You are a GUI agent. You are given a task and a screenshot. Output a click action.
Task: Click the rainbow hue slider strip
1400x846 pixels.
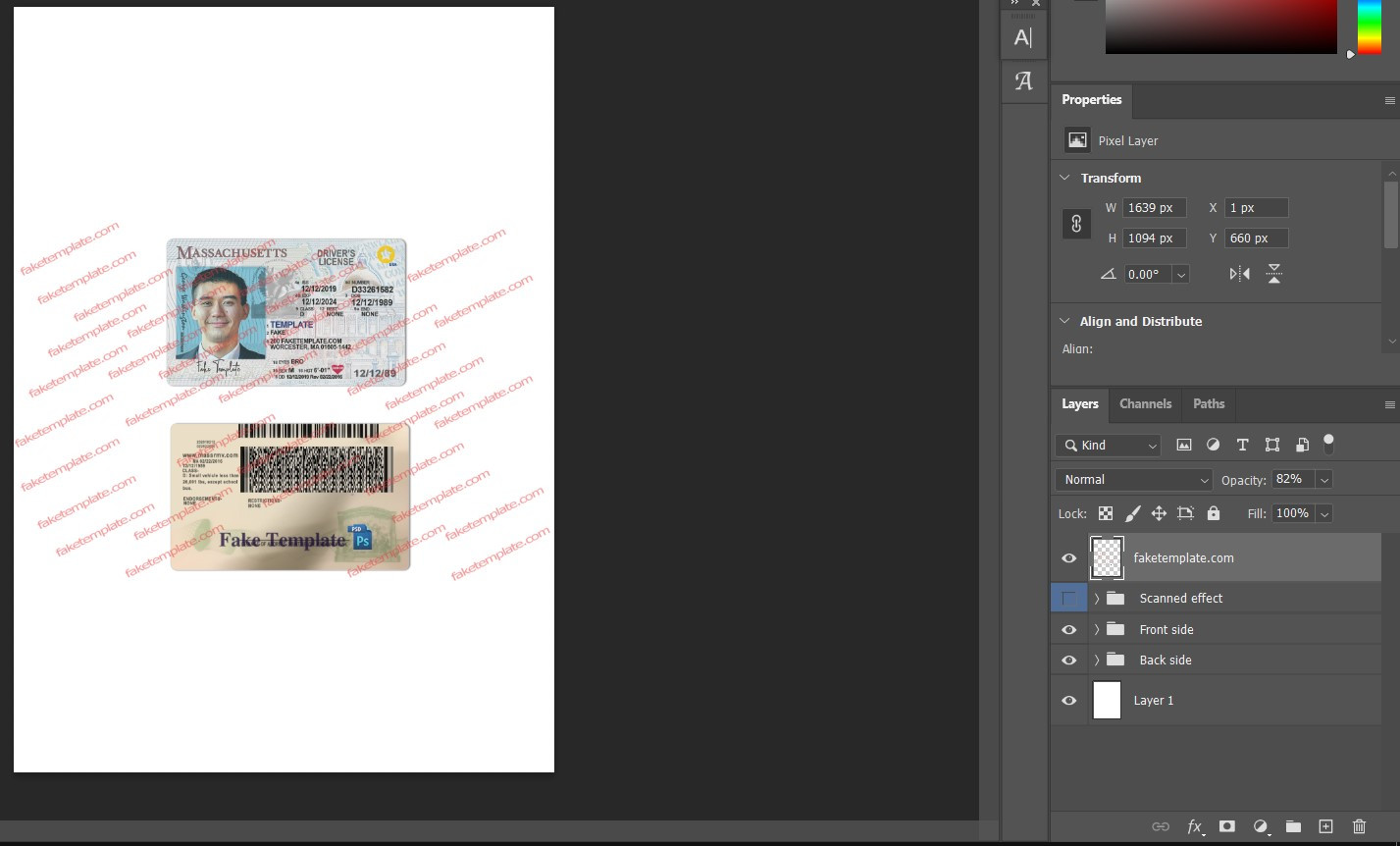pos(1369,26)
